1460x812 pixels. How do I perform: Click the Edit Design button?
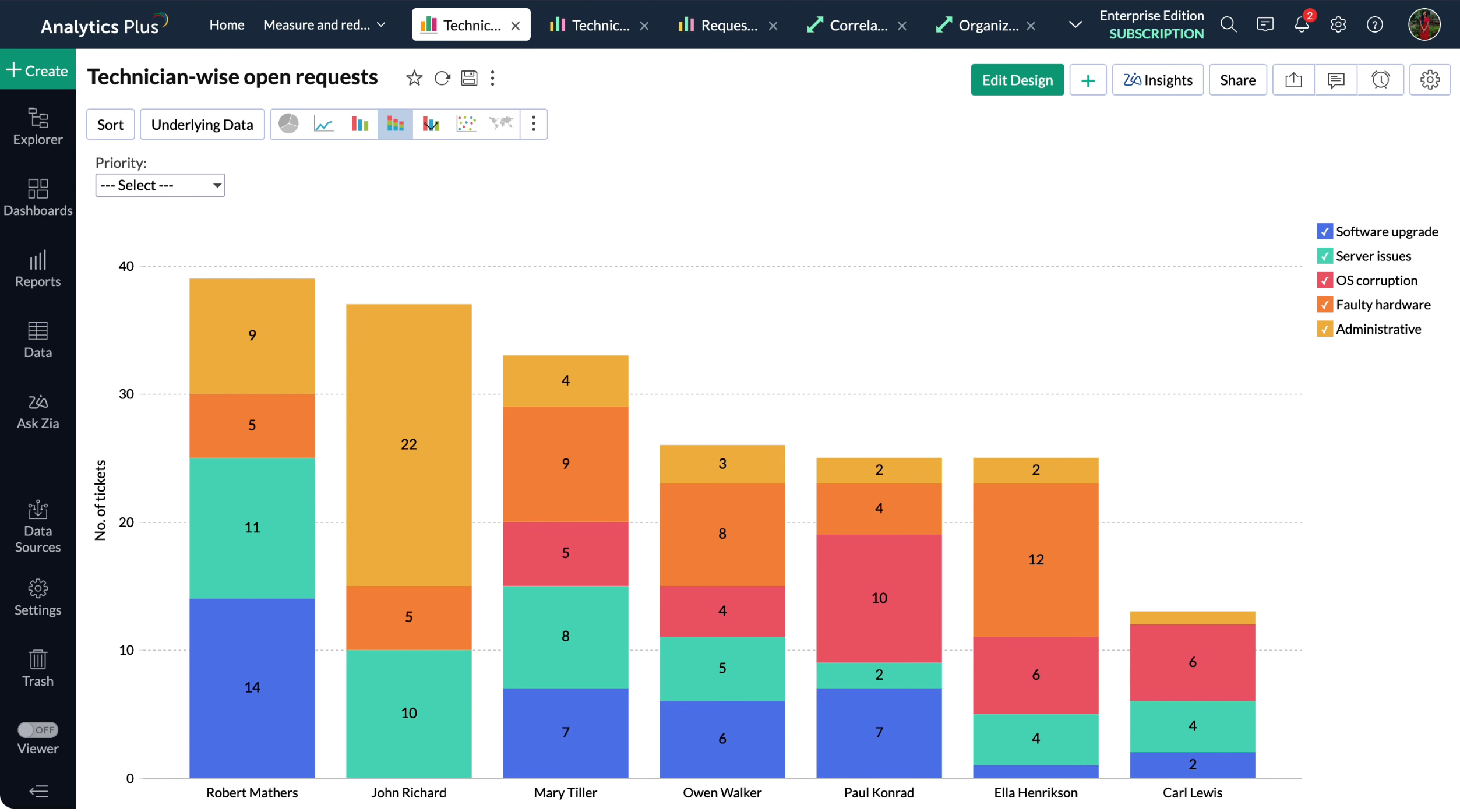click(x=1017, y=80)
